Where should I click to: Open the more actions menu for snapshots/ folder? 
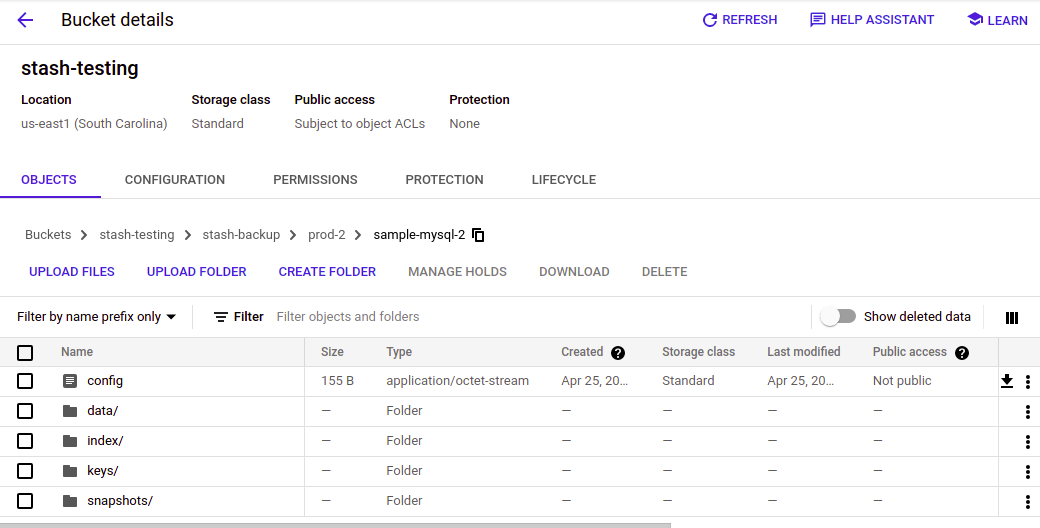point(1028,501)
